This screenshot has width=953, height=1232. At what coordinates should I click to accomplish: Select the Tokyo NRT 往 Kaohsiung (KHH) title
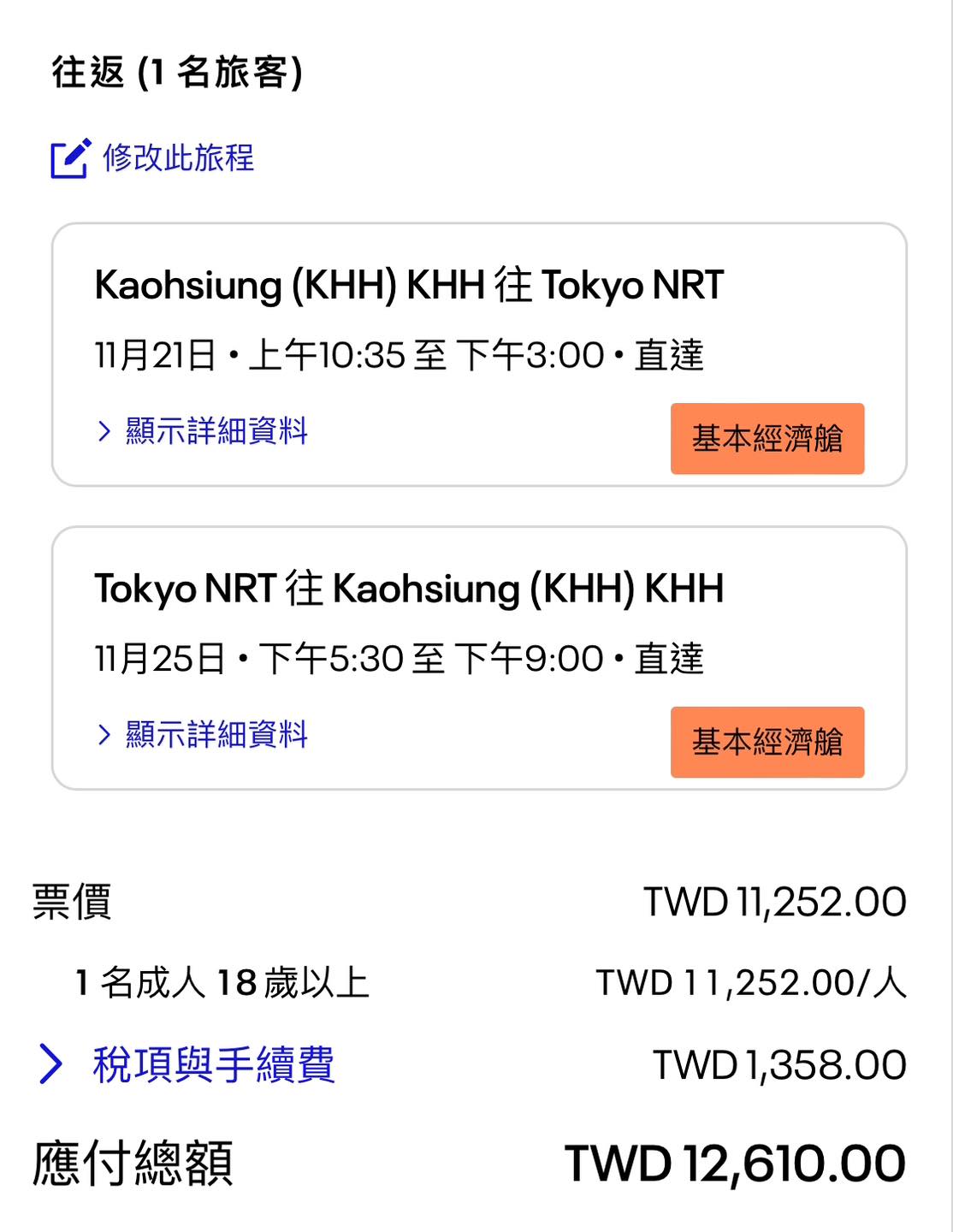(x=409, y=589)
